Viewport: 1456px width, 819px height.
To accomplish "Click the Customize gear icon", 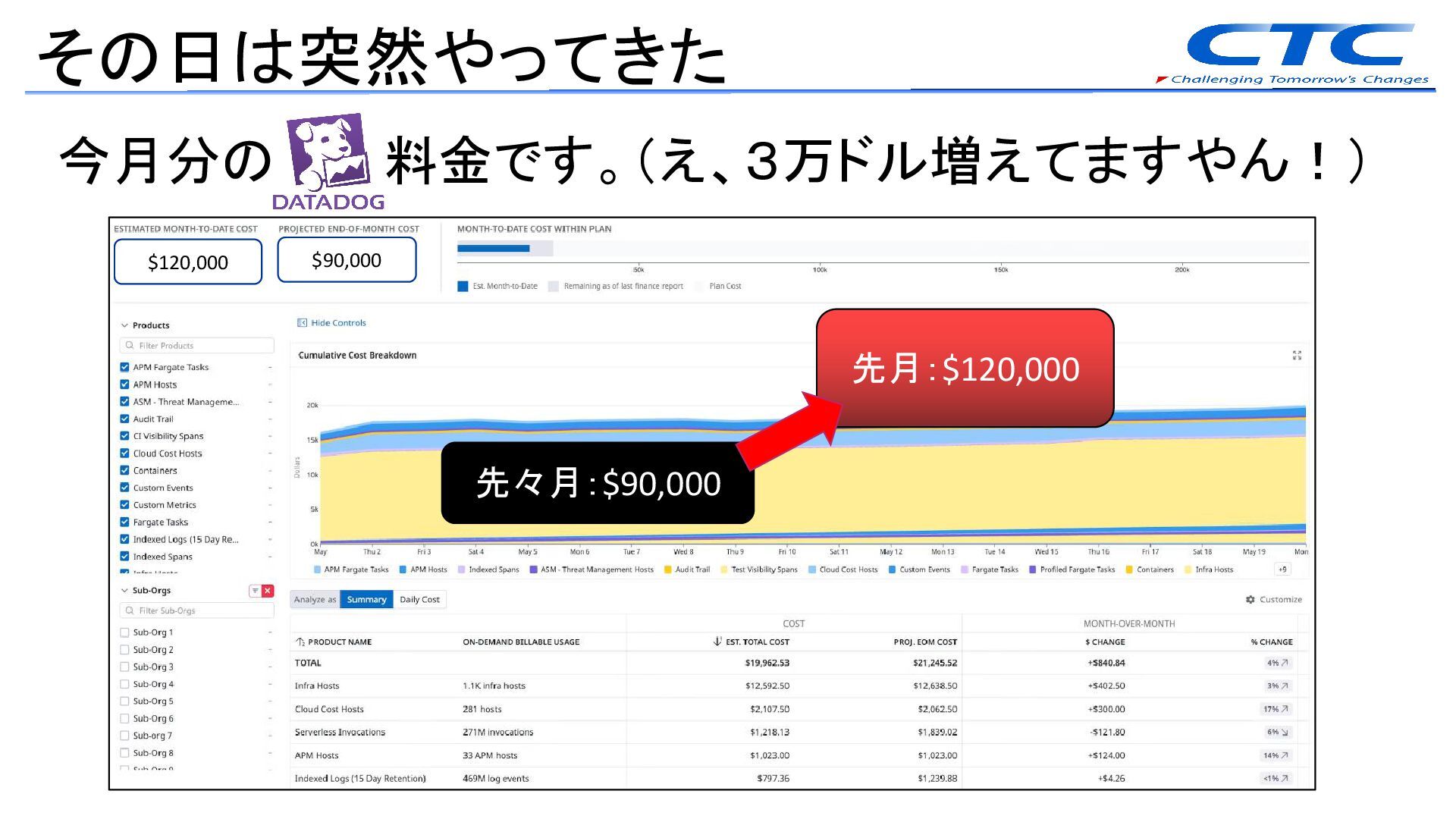I will click(1250, 599).
